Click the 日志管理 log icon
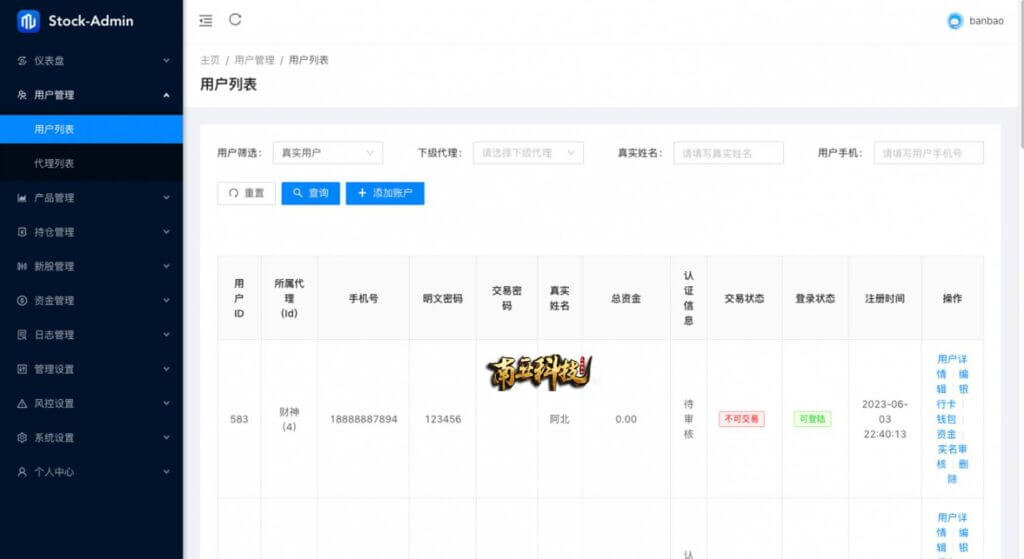 click(22, 335)
